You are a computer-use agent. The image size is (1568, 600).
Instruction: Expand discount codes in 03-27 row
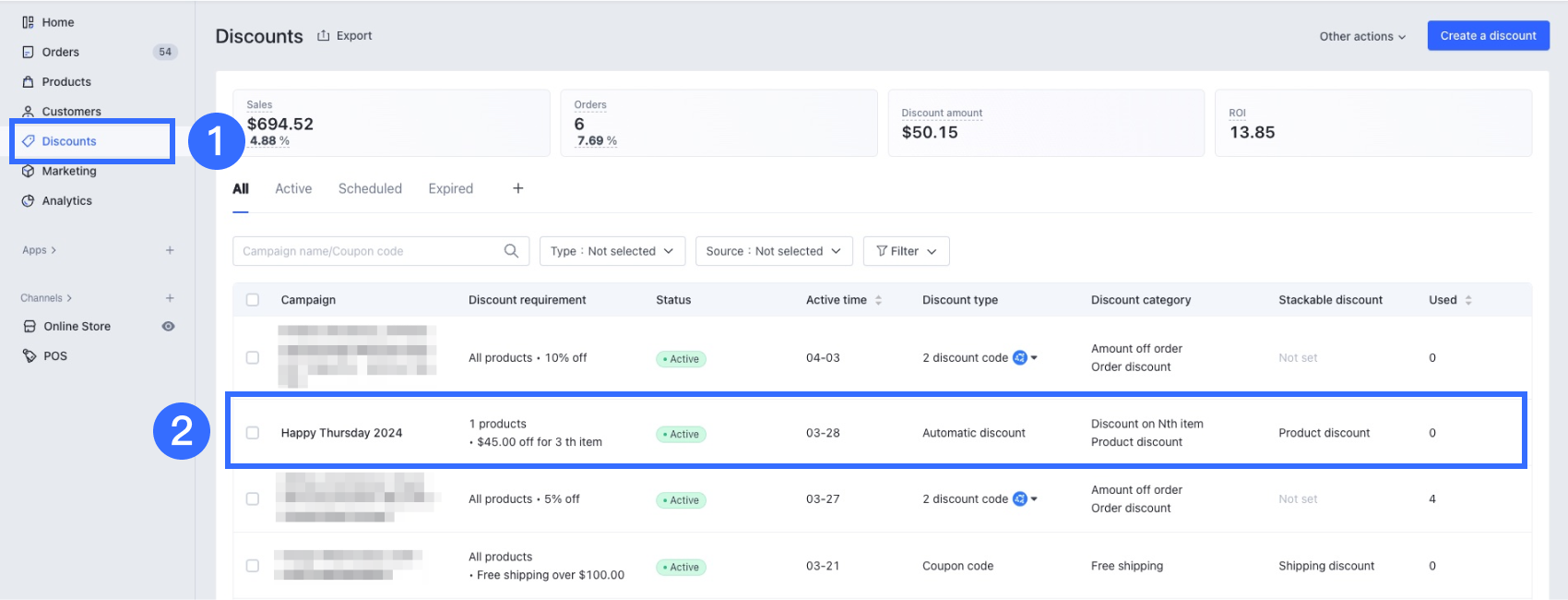pos(1034,498)
